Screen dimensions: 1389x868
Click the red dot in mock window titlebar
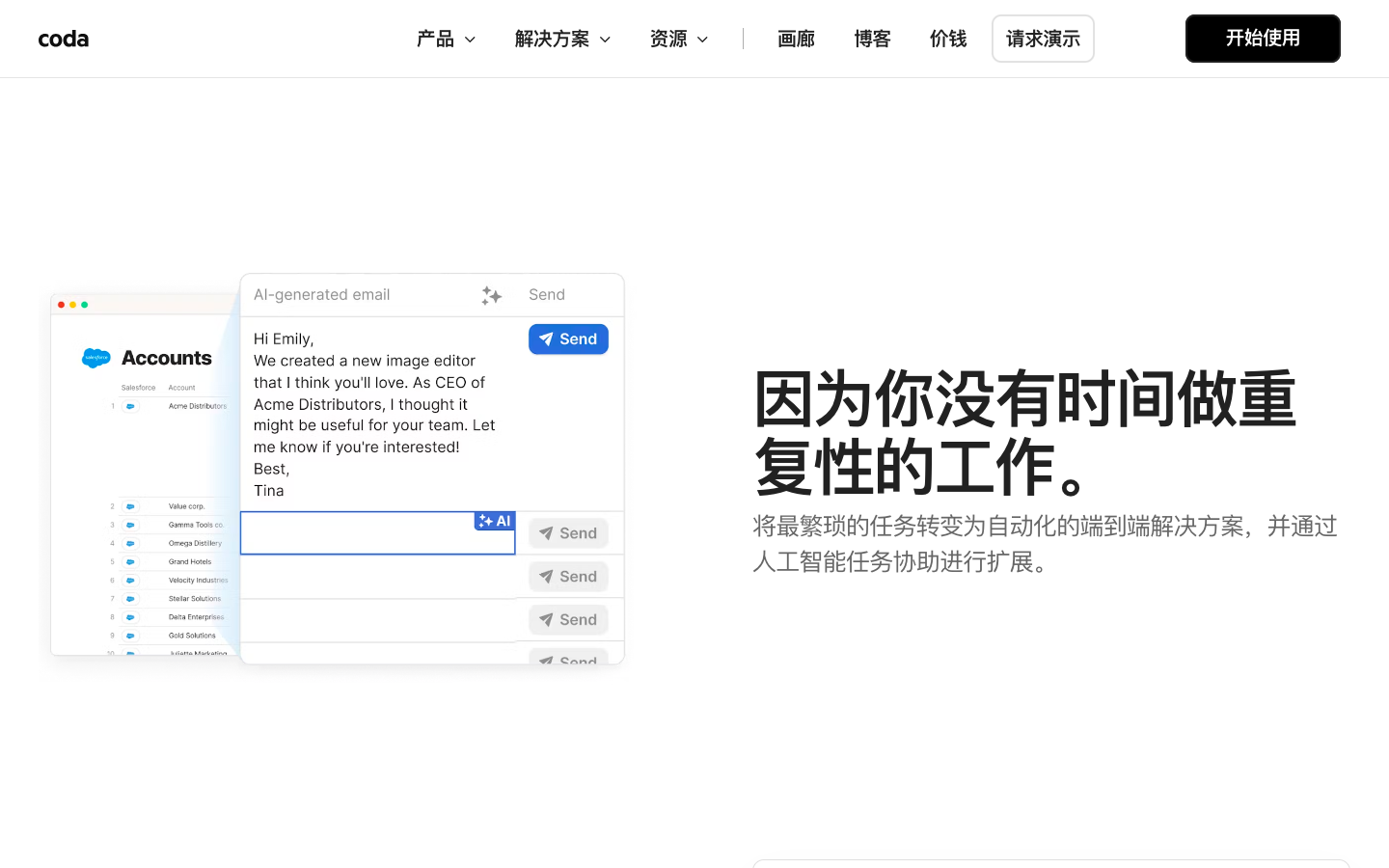[61, 305]
